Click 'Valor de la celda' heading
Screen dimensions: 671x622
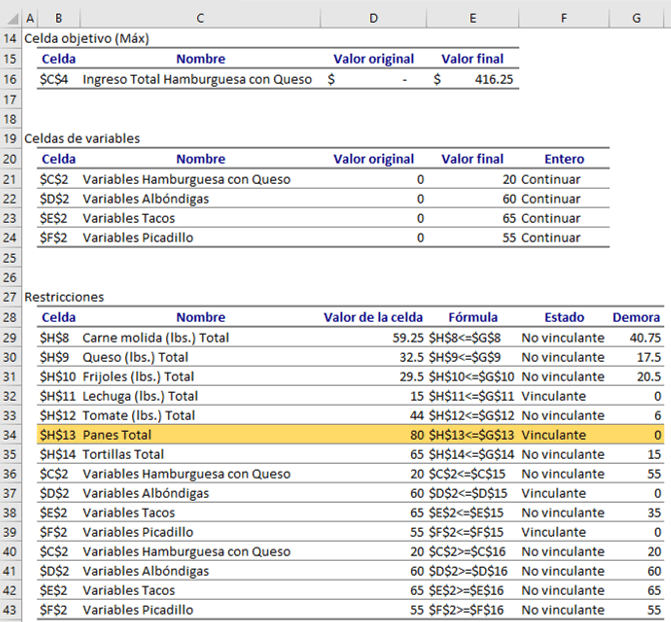coord(373,317)
